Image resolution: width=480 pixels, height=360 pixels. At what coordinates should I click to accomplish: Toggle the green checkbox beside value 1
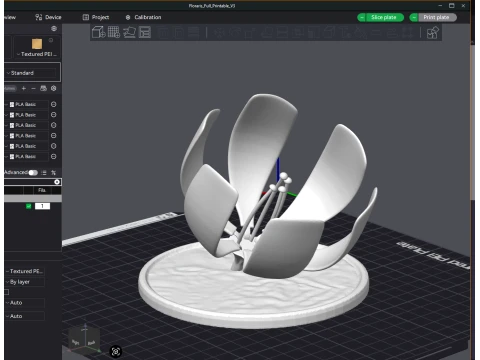click(x=29, y=206)
